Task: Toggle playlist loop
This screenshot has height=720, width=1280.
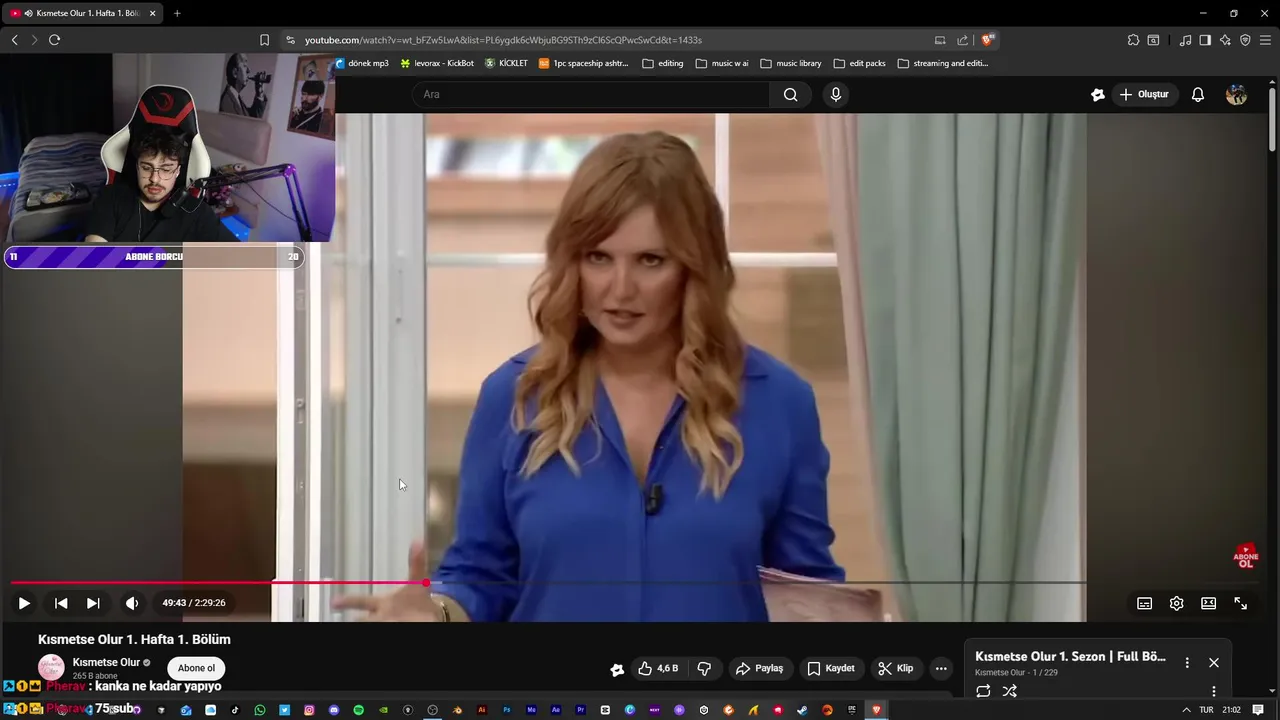Action: pos(983,691)
